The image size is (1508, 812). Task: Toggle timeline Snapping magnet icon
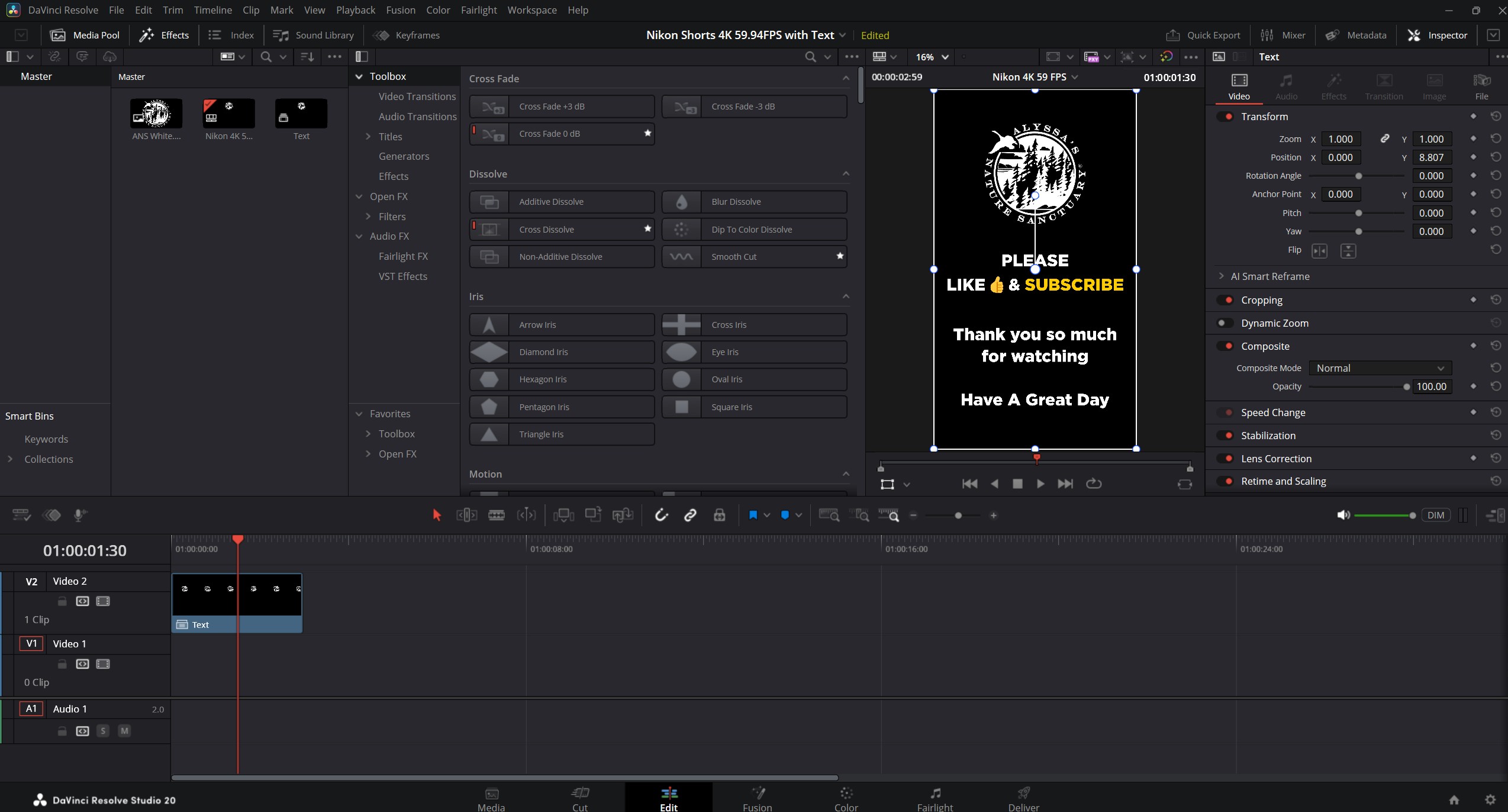click(661, 515)
